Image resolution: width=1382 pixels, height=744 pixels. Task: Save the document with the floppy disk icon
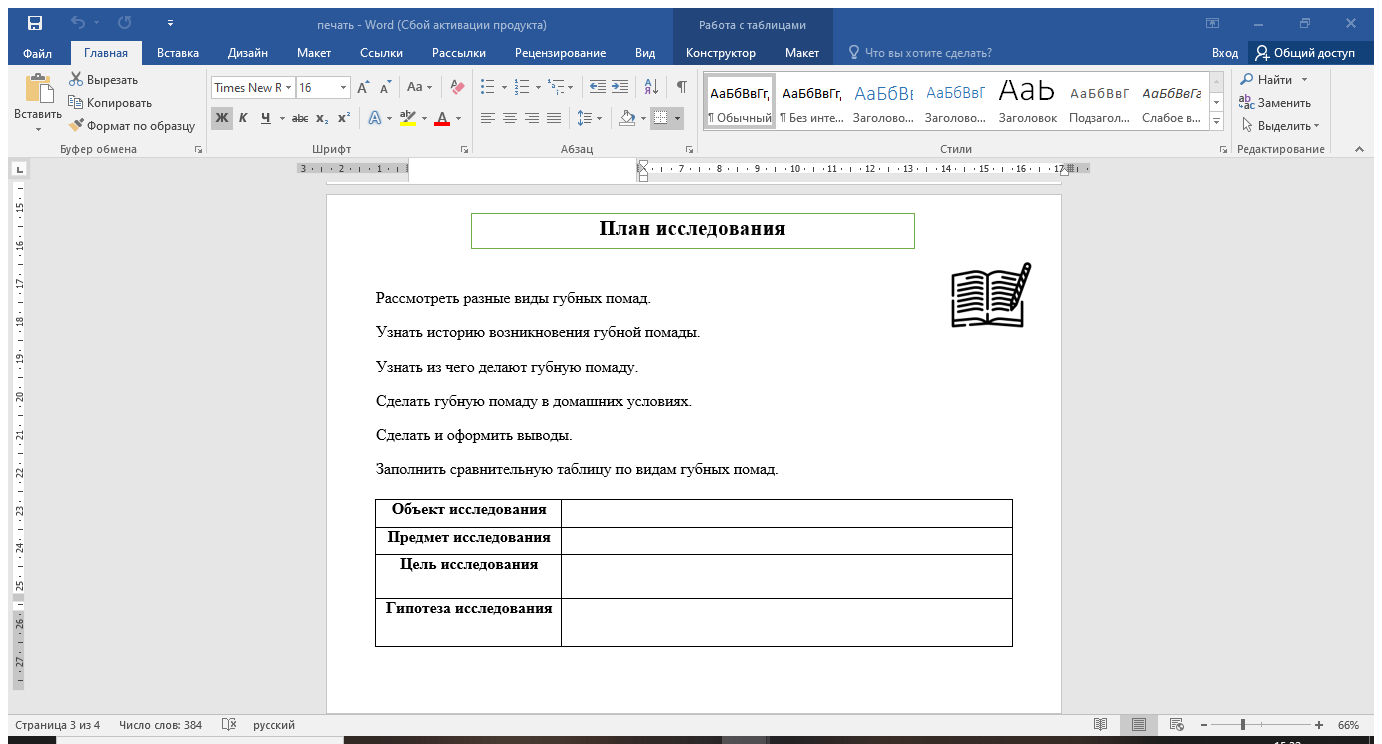pos(35,23)
